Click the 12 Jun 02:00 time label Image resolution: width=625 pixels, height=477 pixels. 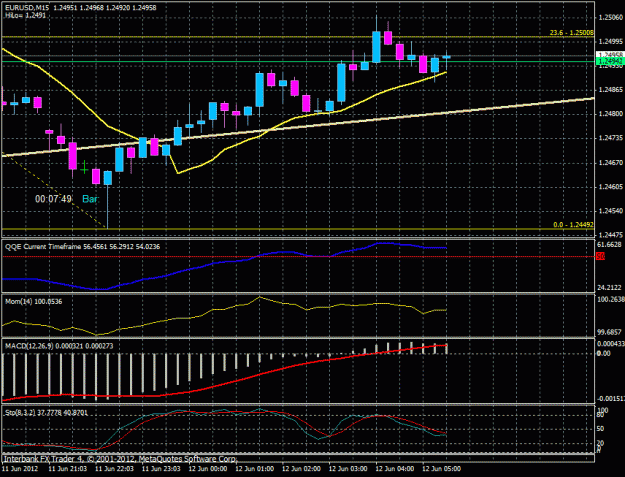301,469
